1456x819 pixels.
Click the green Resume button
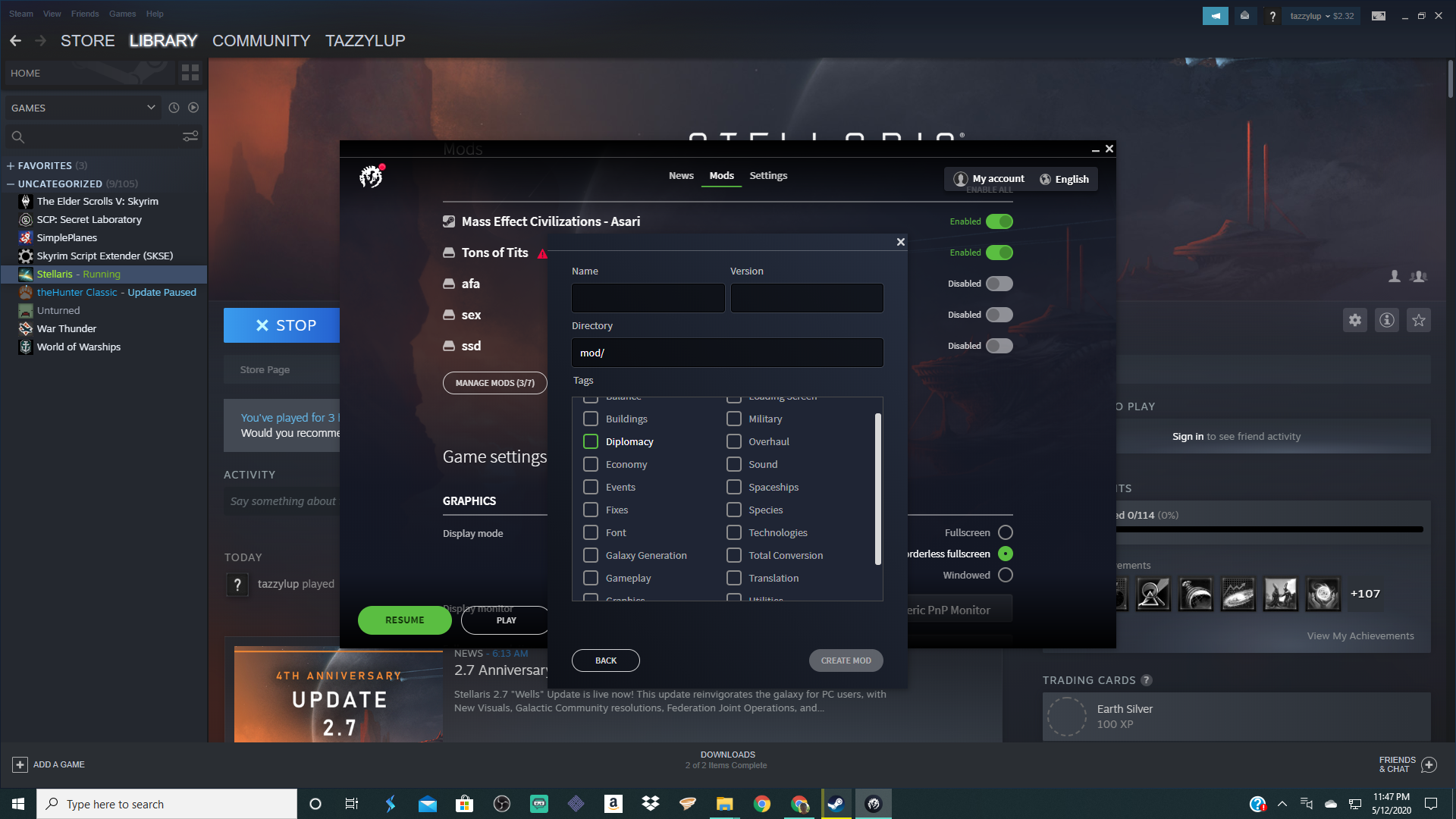(x=405, y=620)
